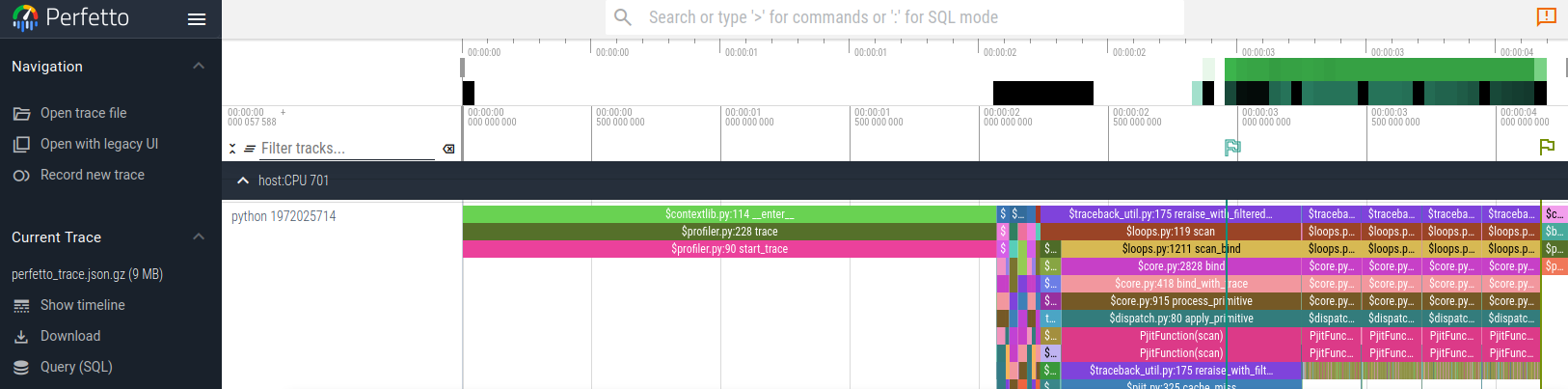Click the sort tracks icon
This screenshot has height=389, width=1568.
[x=250, y=149]
